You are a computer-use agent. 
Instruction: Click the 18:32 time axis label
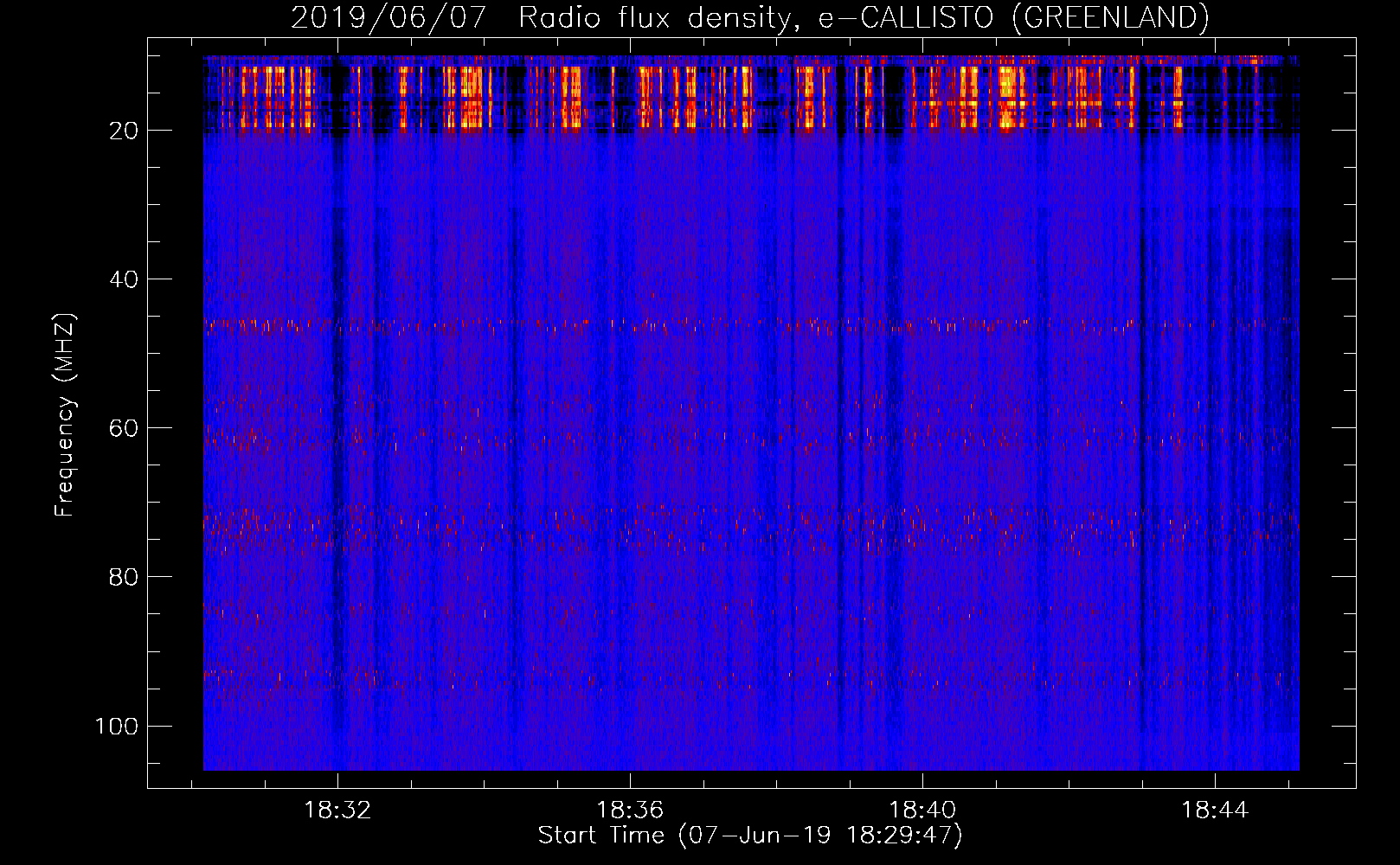click(x=337, y=810)
